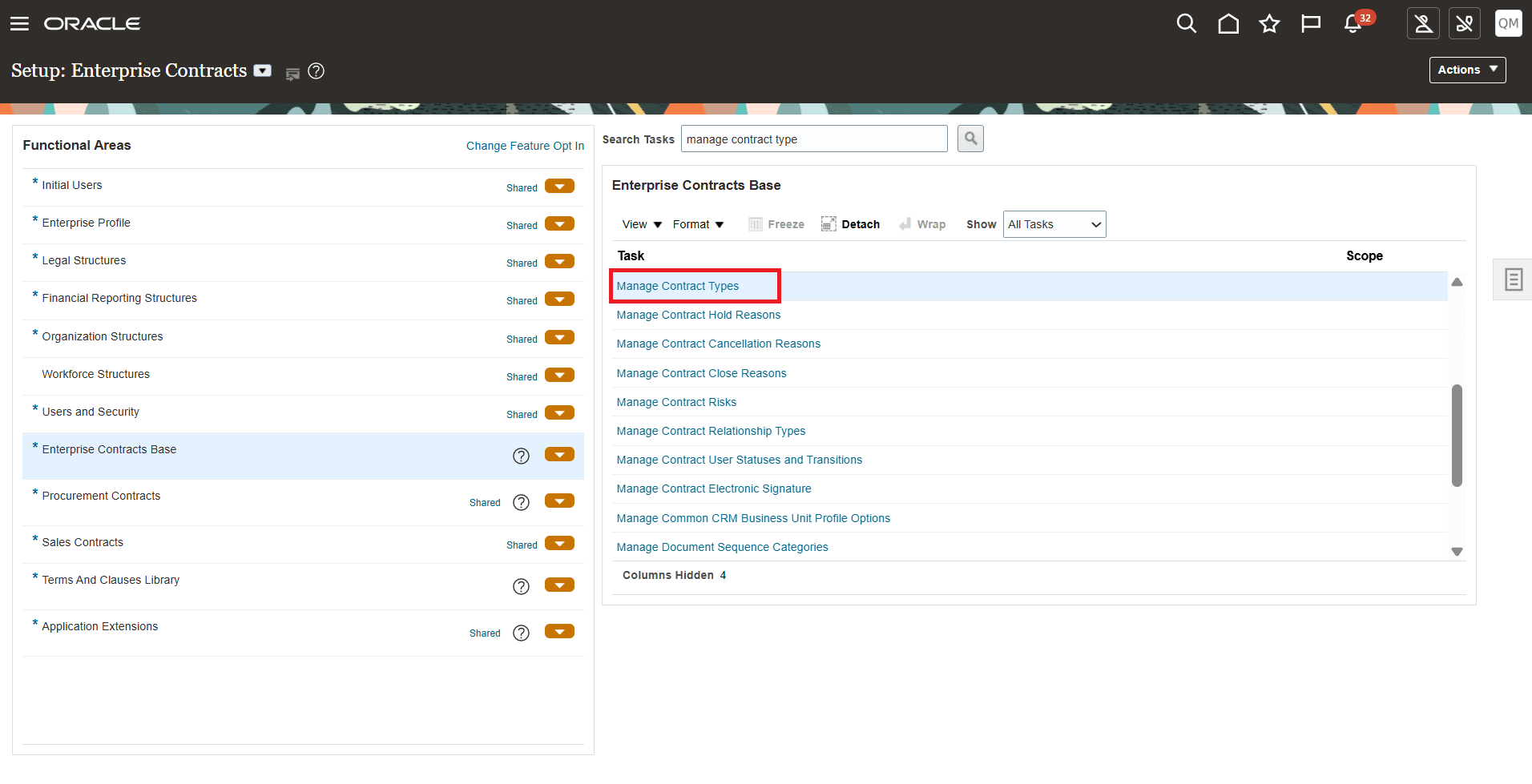Select Terms And Clauses Library functional area
1532x784 pixels.
[111, 580]
